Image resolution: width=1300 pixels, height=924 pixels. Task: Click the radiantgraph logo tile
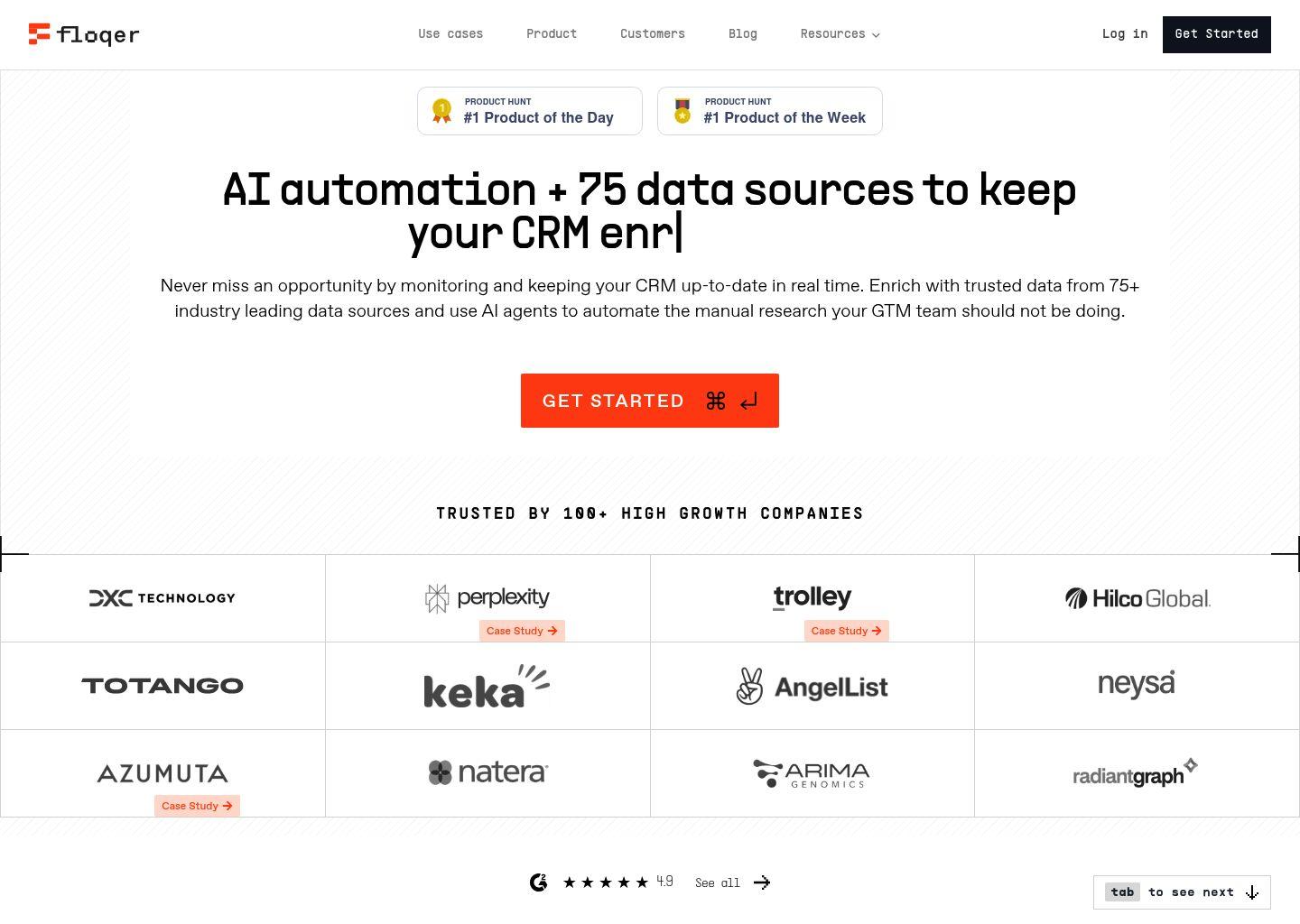click(x=1136, y=773)
